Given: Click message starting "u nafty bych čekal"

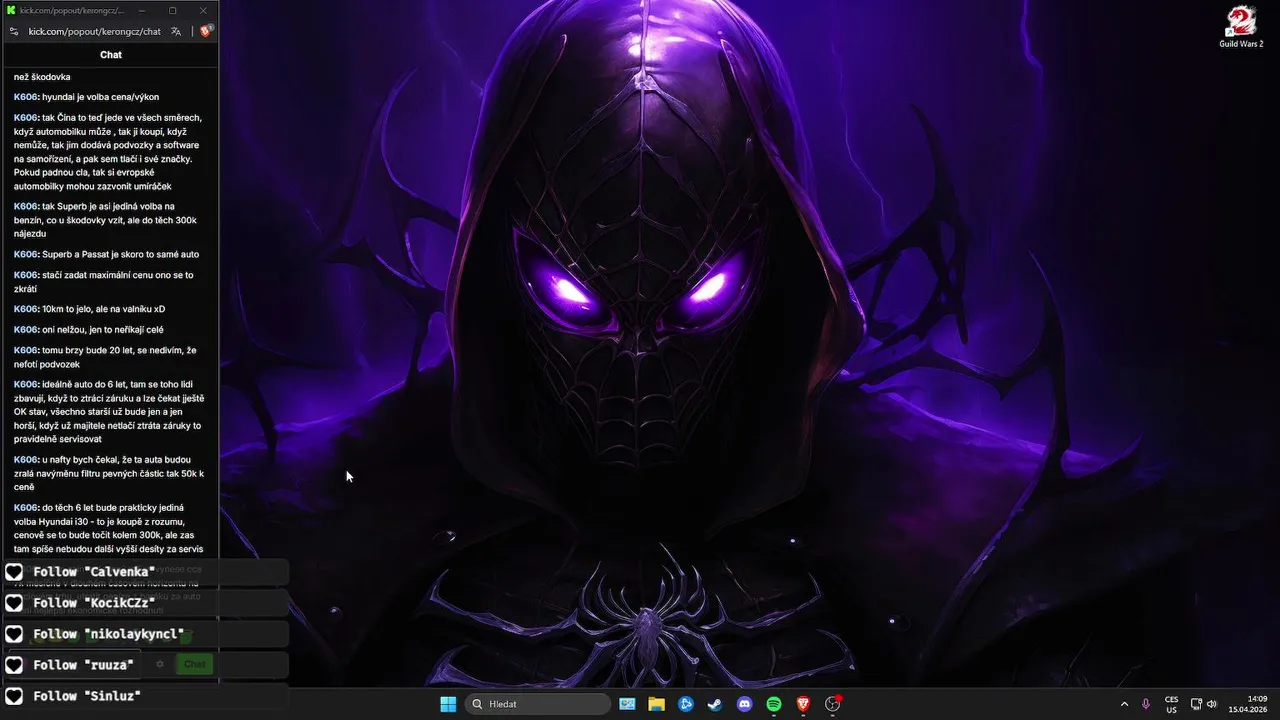Looking at the screenshot, I should coord(109,473).
